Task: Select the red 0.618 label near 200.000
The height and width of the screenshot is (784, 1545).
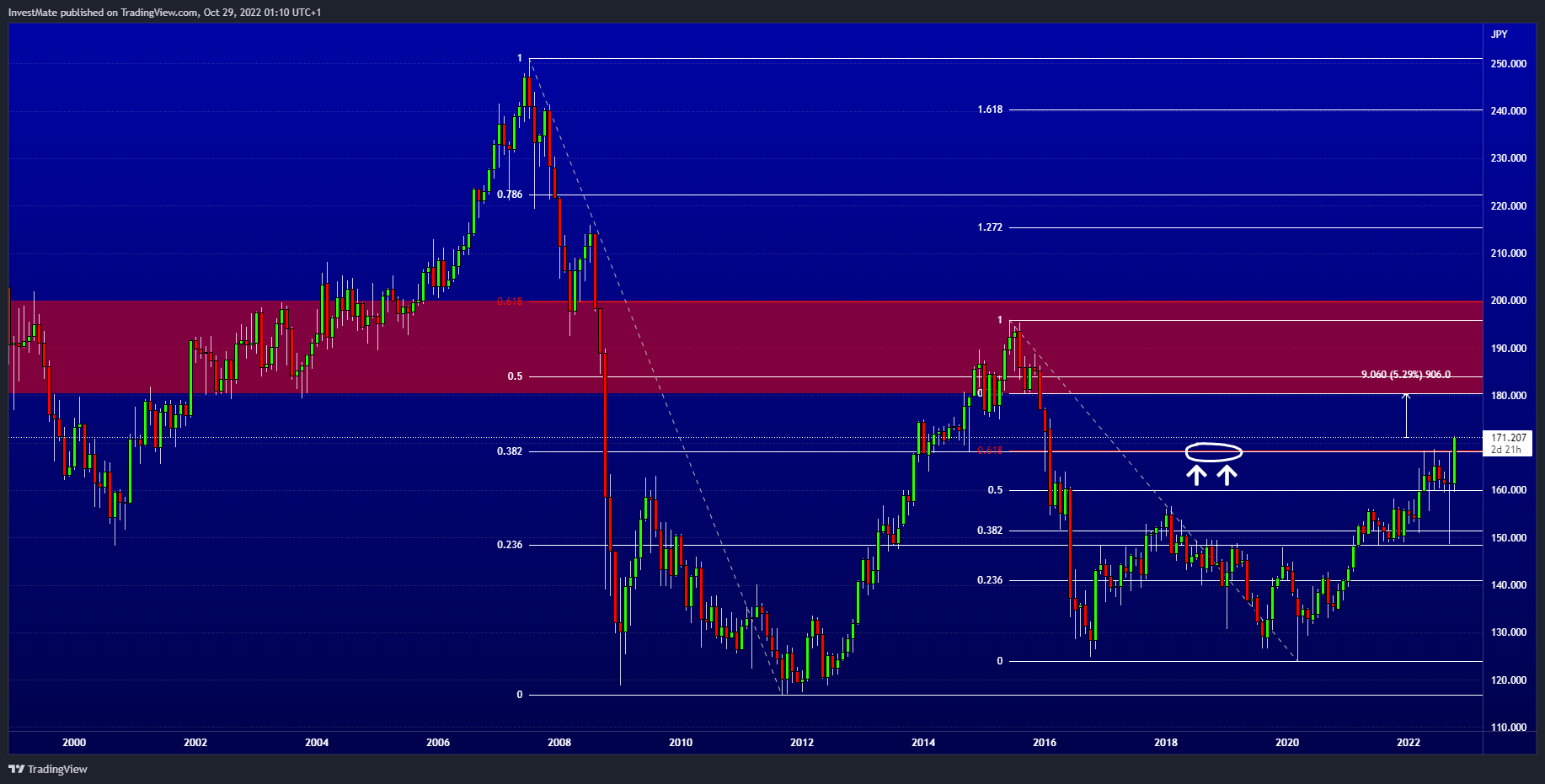Action: click(510, 301)
